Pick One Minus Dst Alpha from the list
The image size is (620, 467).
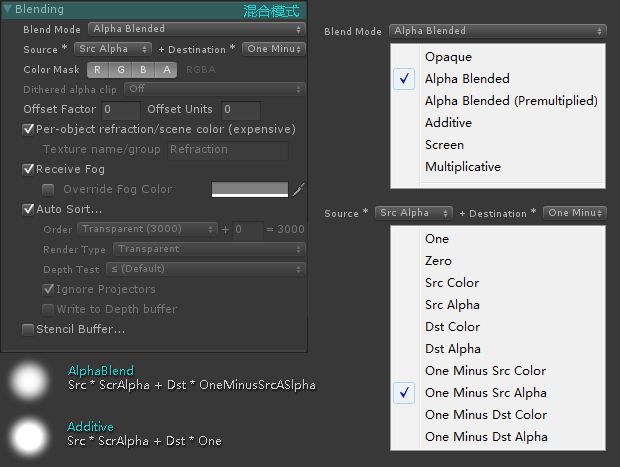486,437
